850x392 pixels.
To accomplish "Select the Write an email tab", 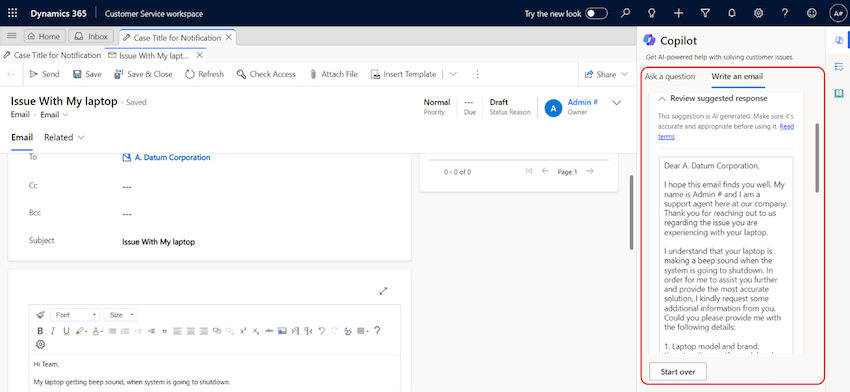I will [x=737, y=76].
